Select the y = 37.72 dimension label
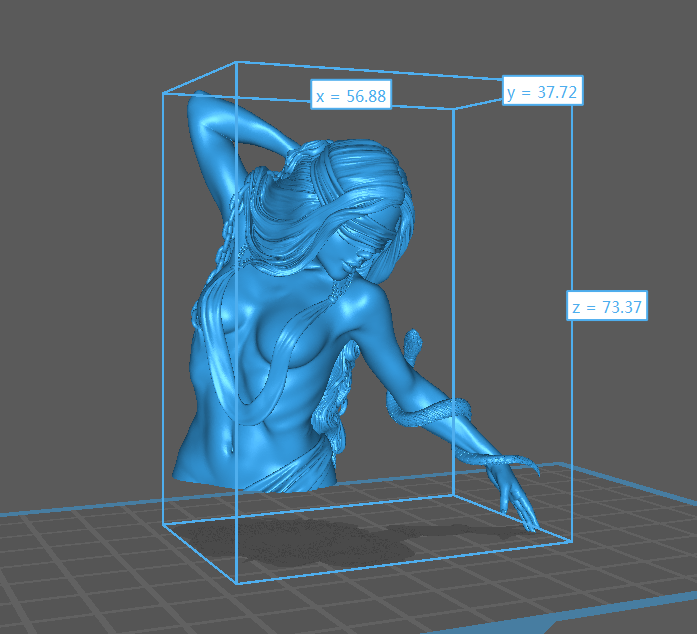697x634 pixels. (542, 92)
